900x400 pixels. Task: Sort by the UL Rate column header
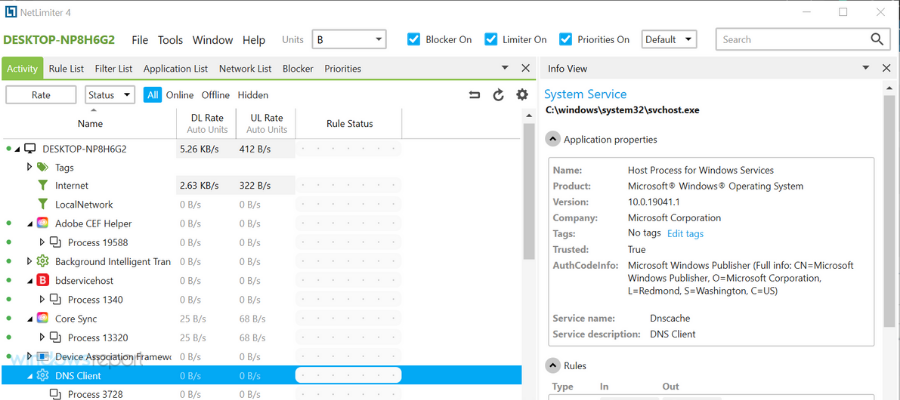267,123
